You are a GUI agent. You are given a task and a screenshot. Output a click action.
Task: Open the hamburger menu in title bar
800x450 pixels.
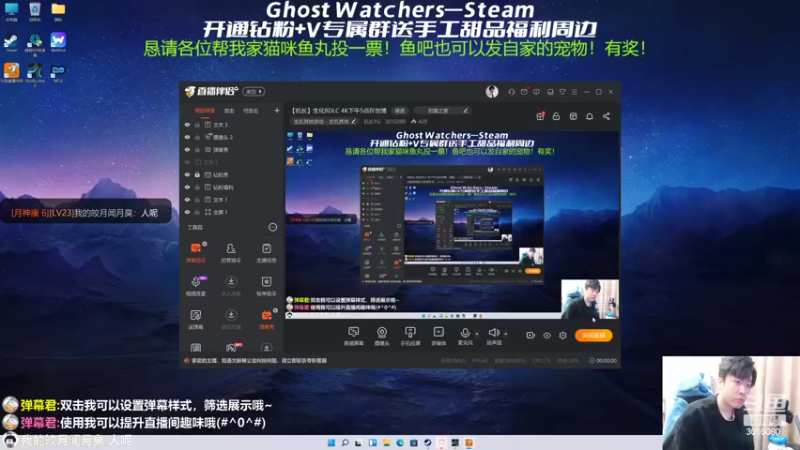pyautogui.click(x=574, y=92)
